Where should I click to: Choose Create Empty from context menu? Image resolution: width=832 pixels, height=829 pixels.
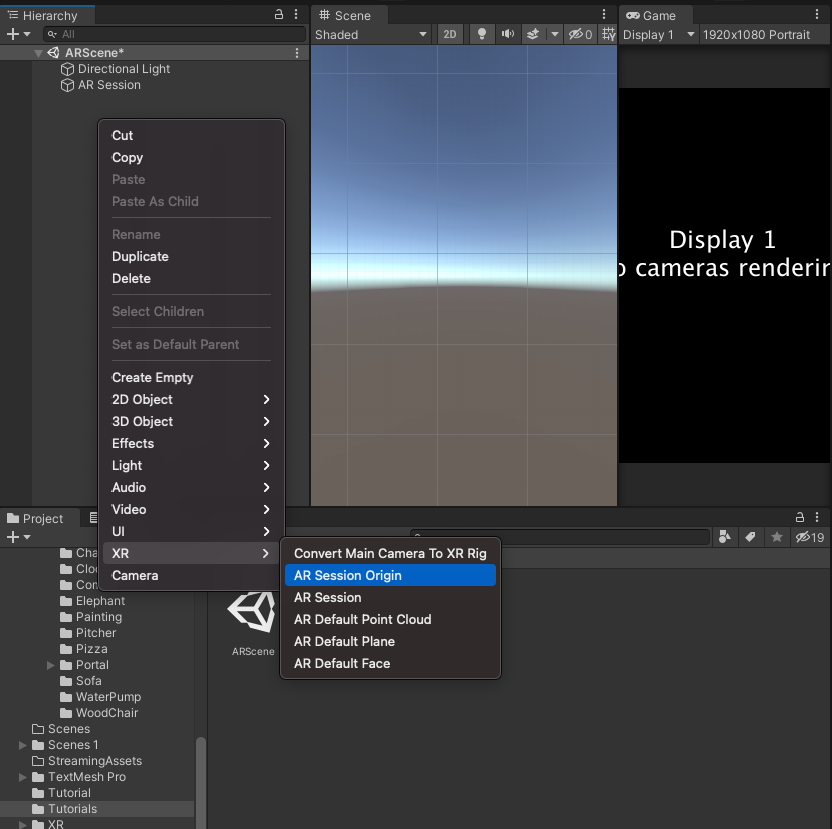[192, 377]
